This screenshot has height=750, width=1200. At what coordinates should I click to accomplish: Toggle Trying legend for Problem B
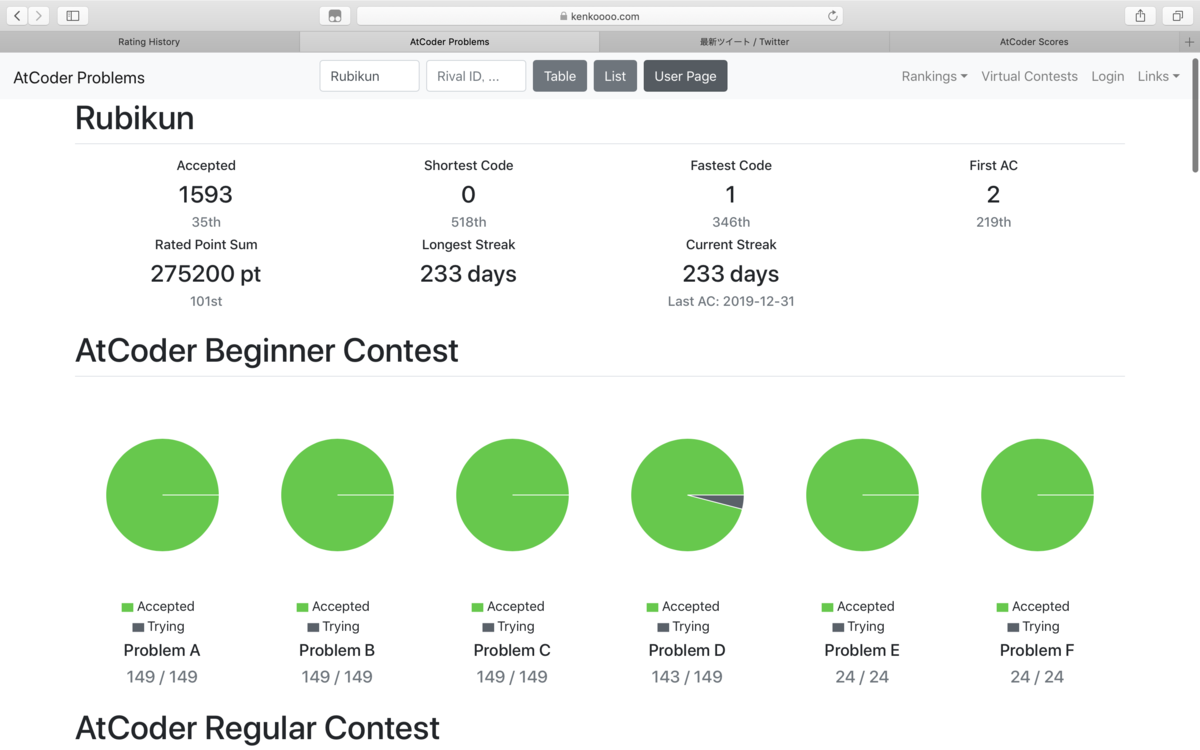[x=333, y=626]
